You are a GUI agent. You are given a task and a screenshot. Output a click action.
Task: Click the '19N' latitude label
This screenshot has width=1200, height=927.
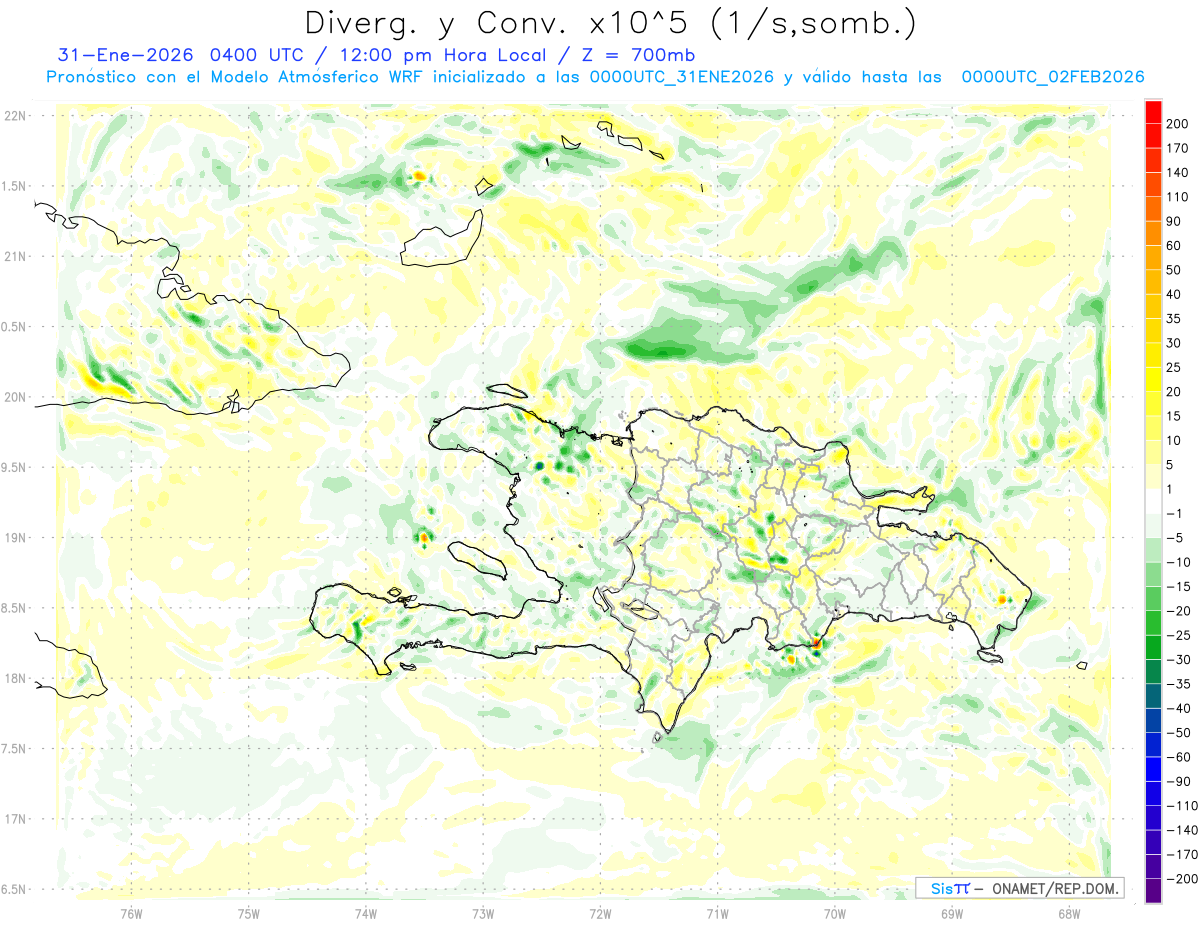pyautogui.click(x=14, y=538)
